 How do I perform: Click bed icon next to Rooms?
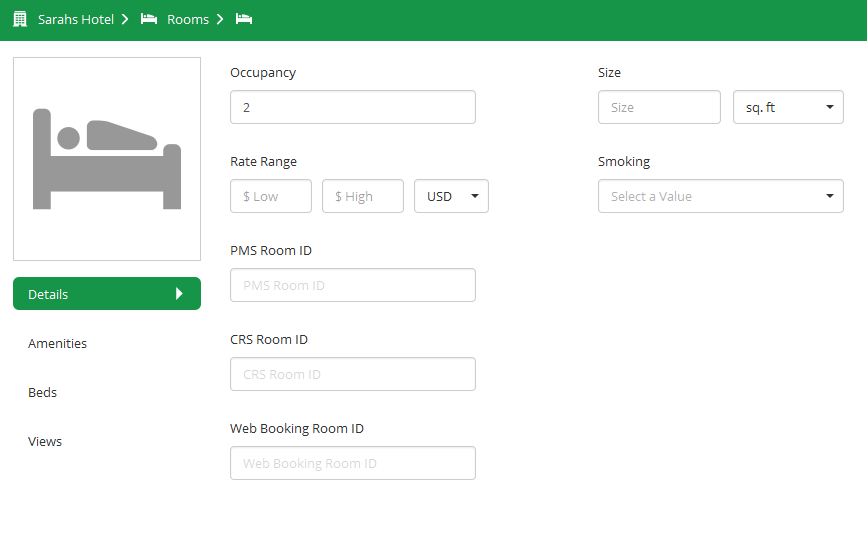point(149,19)
